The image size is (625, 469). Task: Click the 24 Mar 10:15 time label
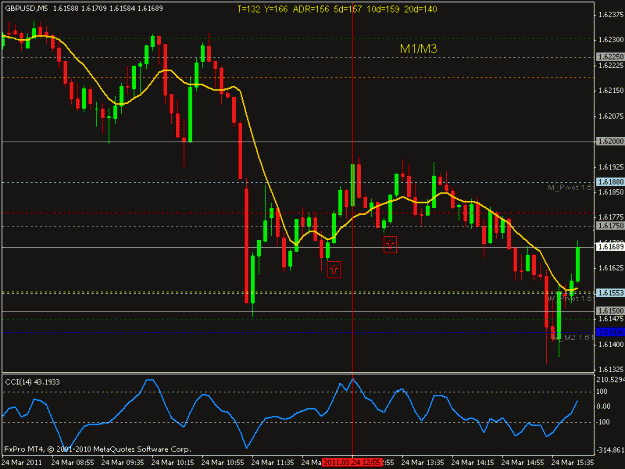click(x=173, y=463)
